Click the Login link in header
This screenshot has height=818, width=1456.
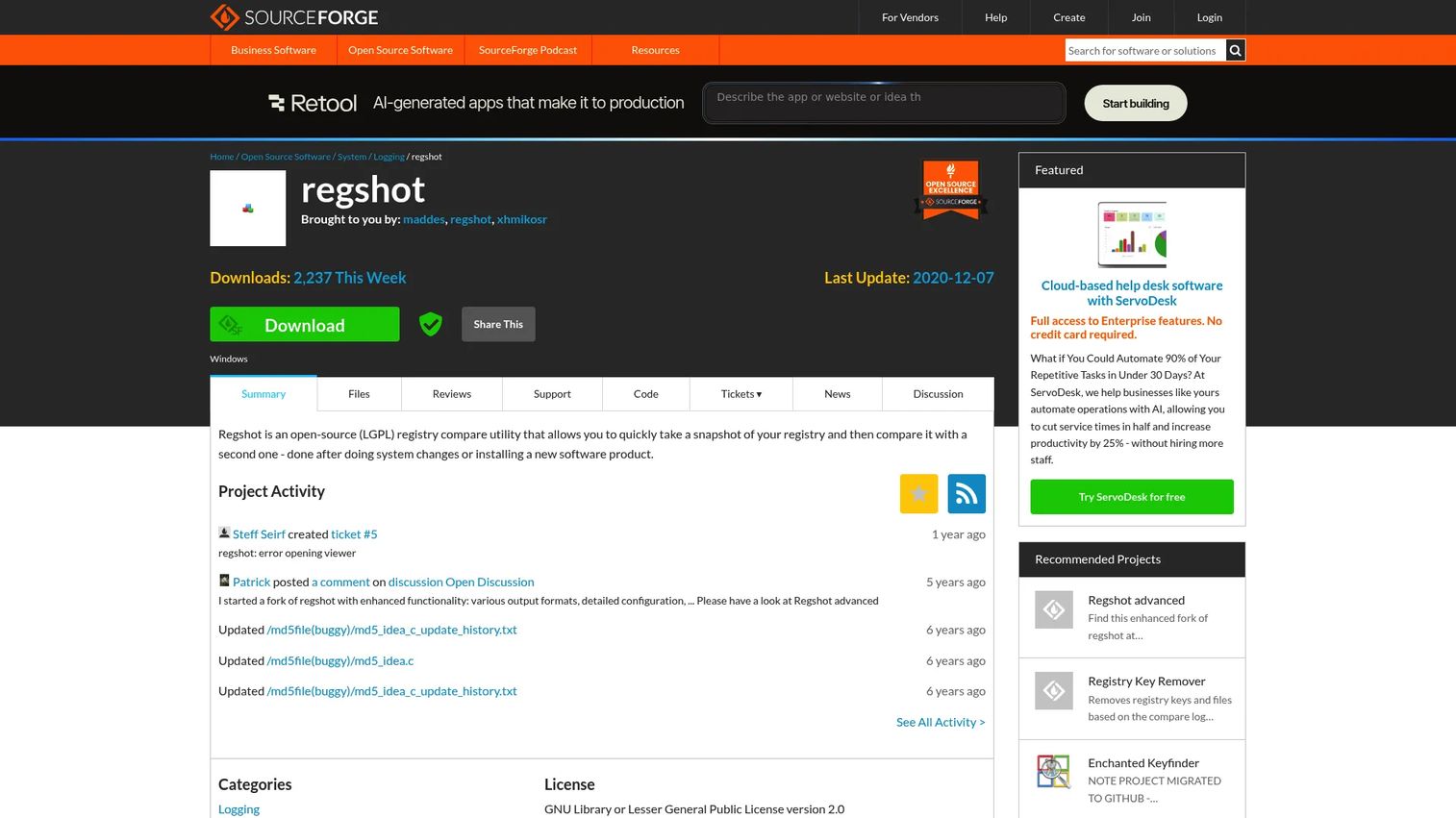point(1210,17)
